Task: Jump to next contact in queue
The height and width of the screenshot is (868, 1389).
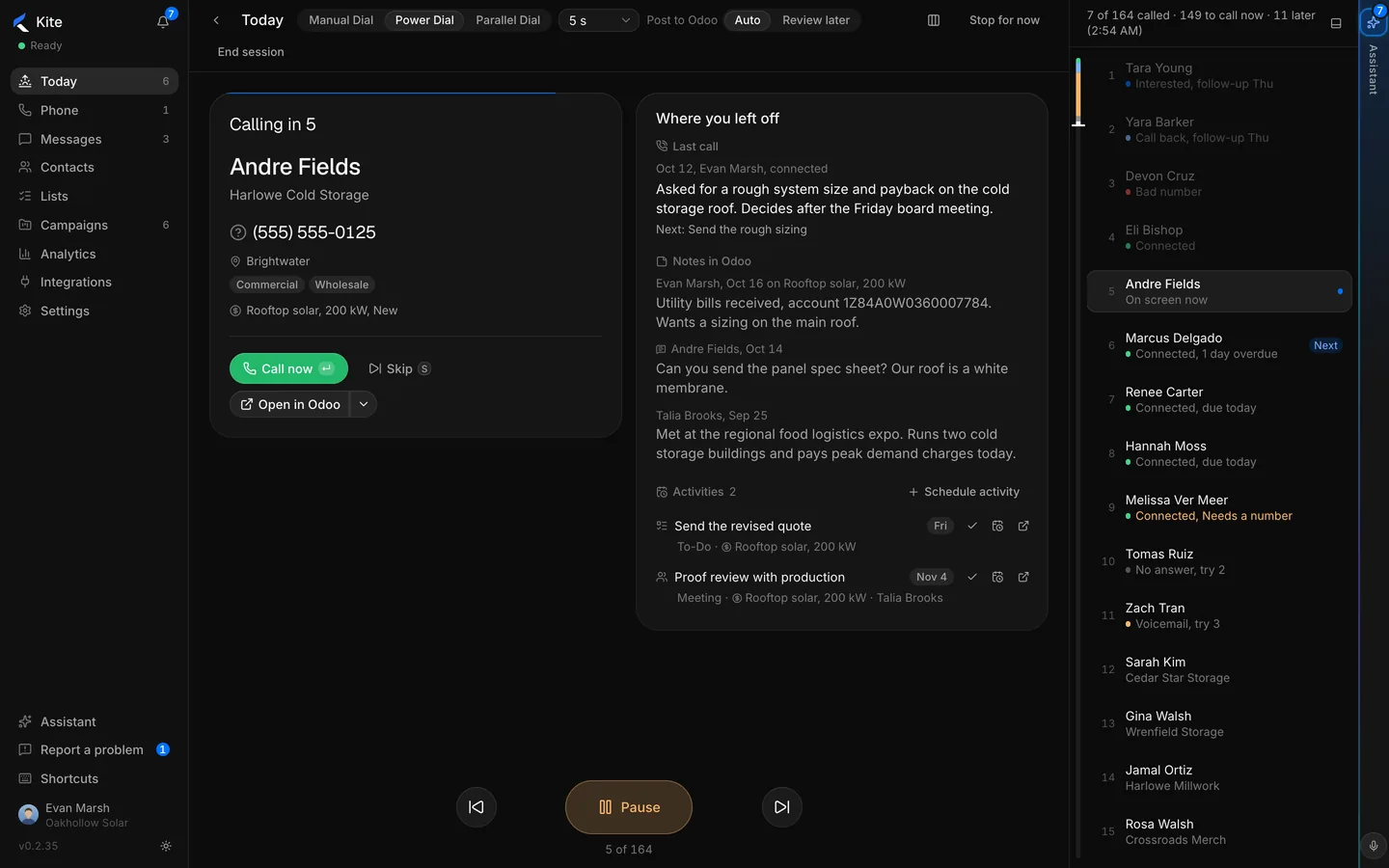Action: pyautogui.click(x=782, y=807)
